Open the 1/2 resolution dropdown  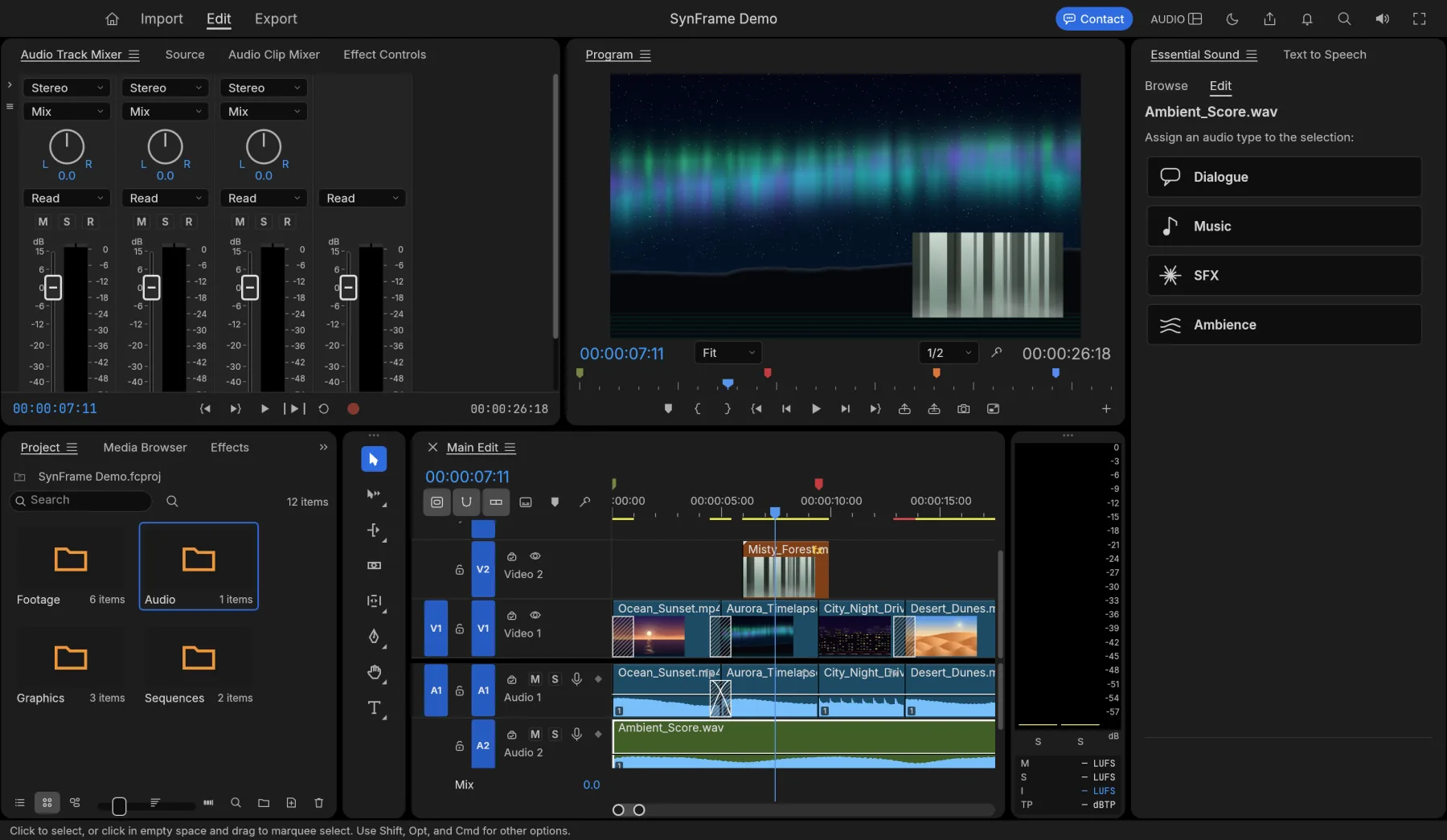coord(949,353)
